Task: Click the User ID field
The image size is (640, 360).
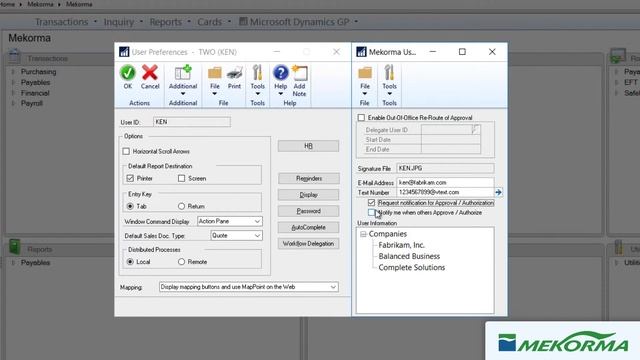Action: (192, 122)
